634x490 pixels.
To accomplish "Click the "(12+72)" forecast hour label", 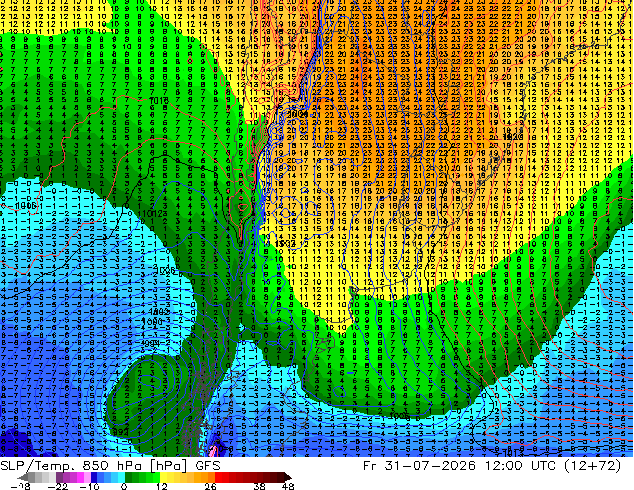I will pyautogui.click(x=594, y=466).
